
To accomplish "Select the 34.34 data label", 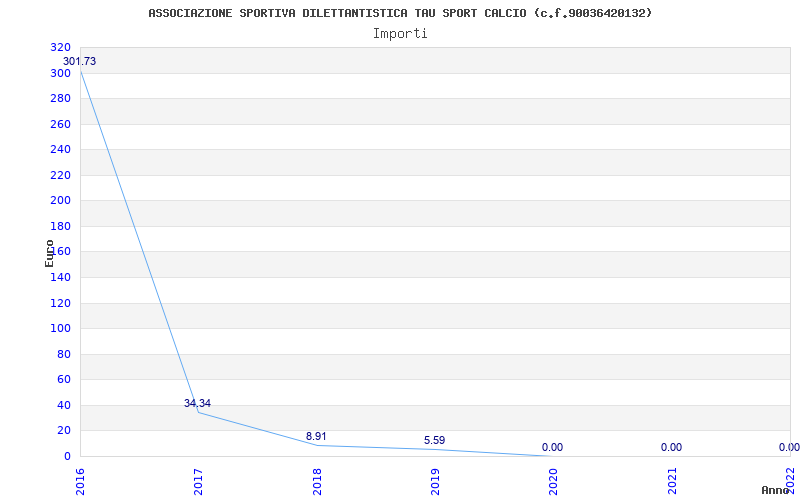I will 197,403.
